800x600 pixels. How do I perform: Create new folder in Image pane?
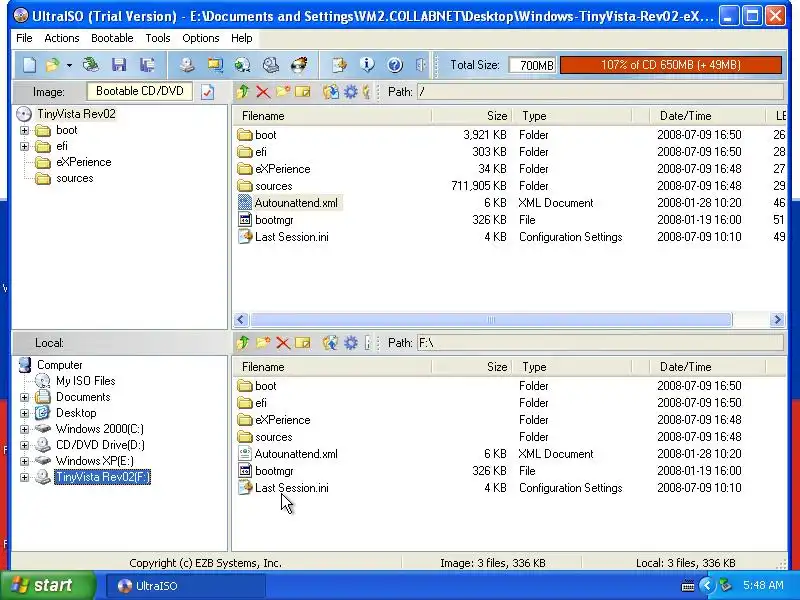point(283,92)
